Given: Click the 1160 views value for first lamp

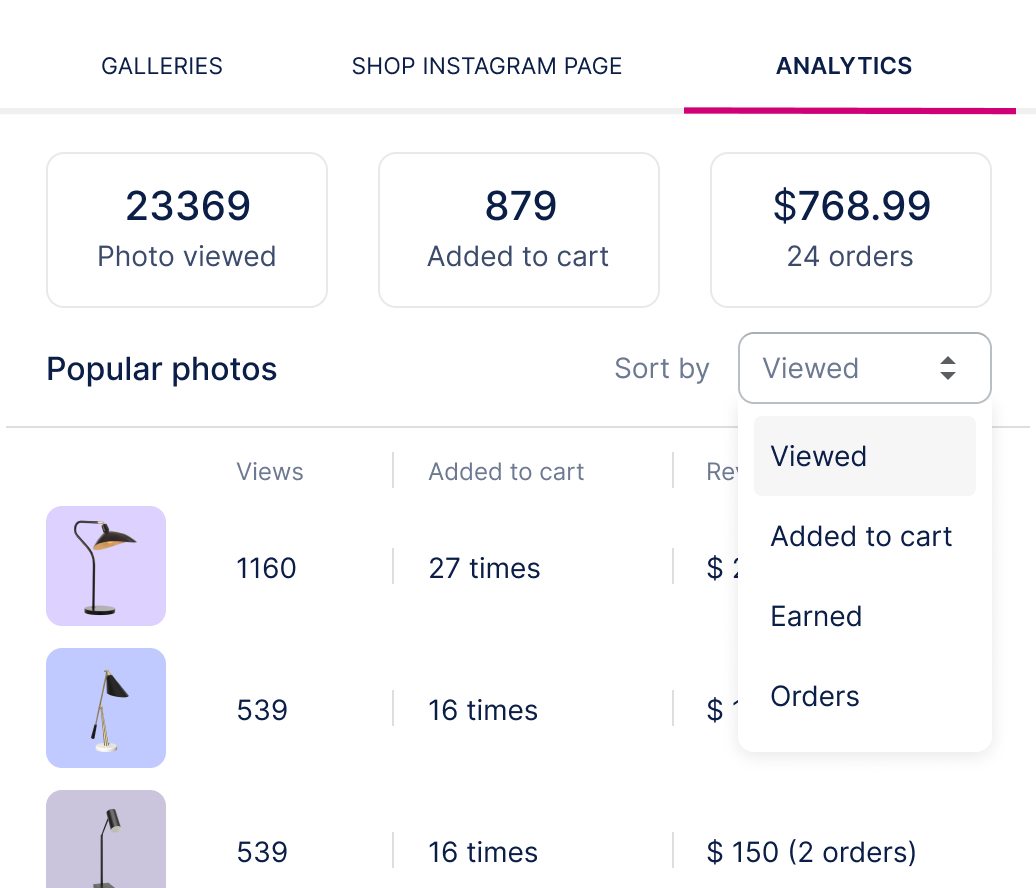Looking at the screenshot, I should pos(266,568).
